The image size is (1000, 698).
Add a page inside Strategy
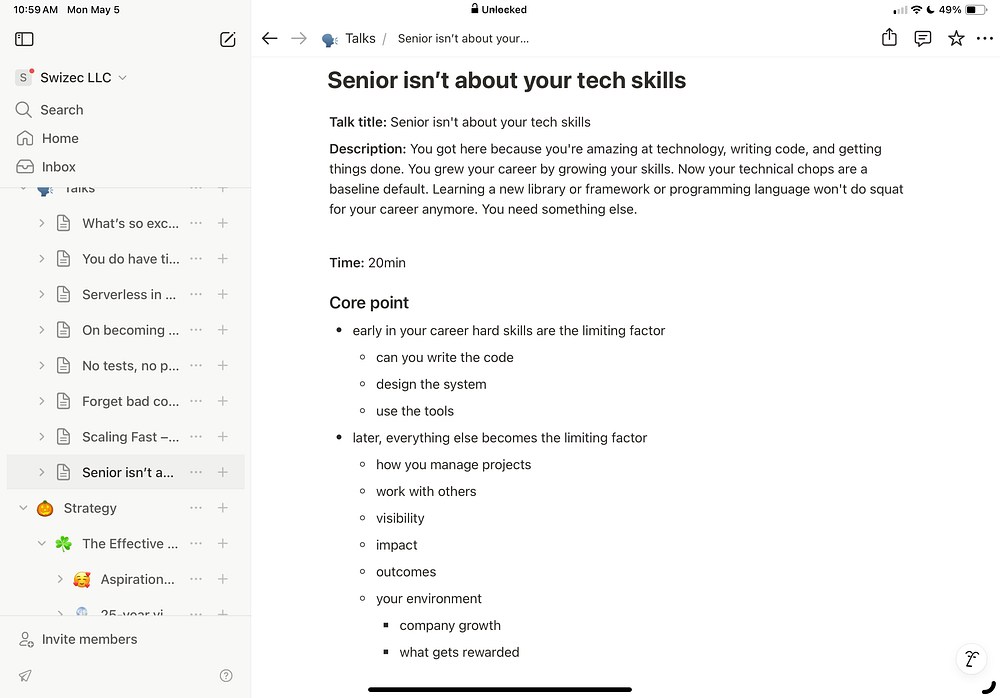tap(223, 508)
